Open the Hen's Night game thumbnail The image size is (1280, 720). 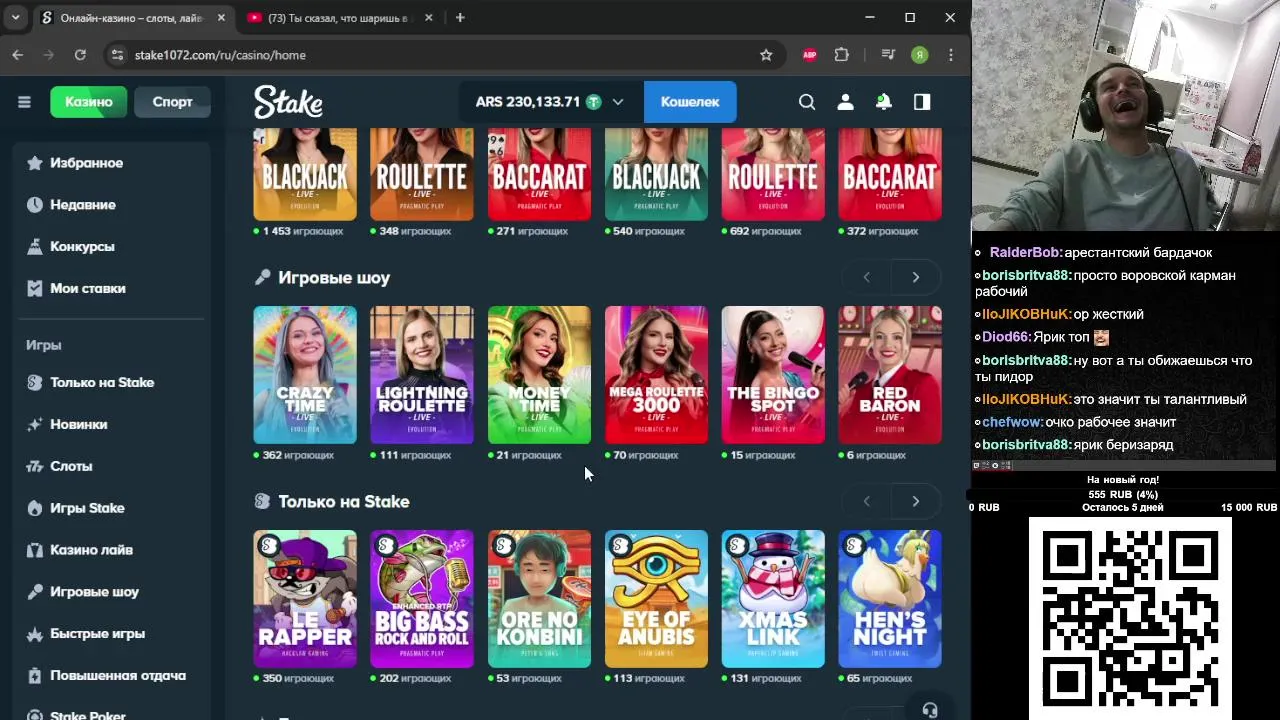[x=890, y=599]
